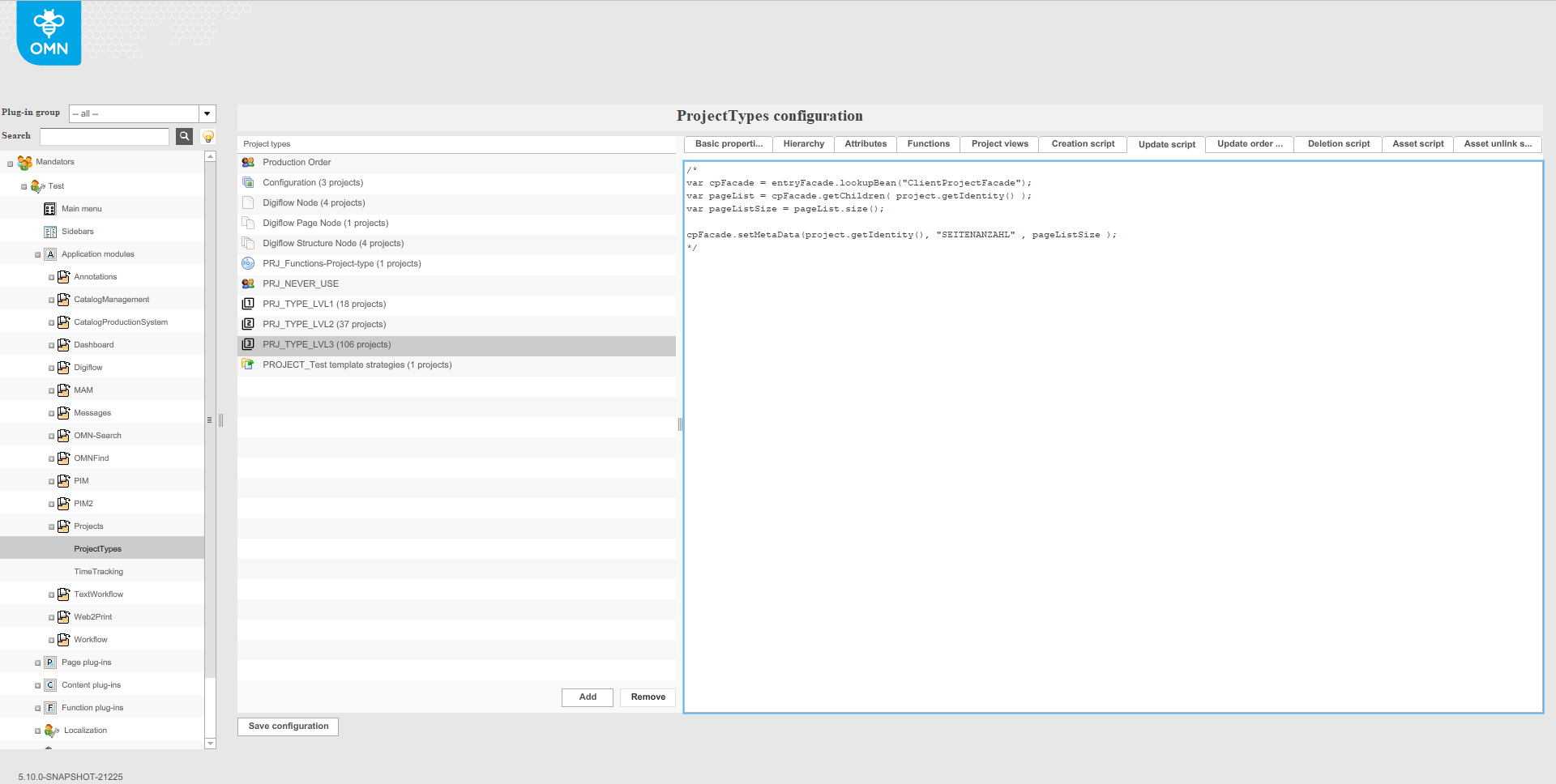
Task: Open the Deletion script tab
Action: coord(1337,143)
